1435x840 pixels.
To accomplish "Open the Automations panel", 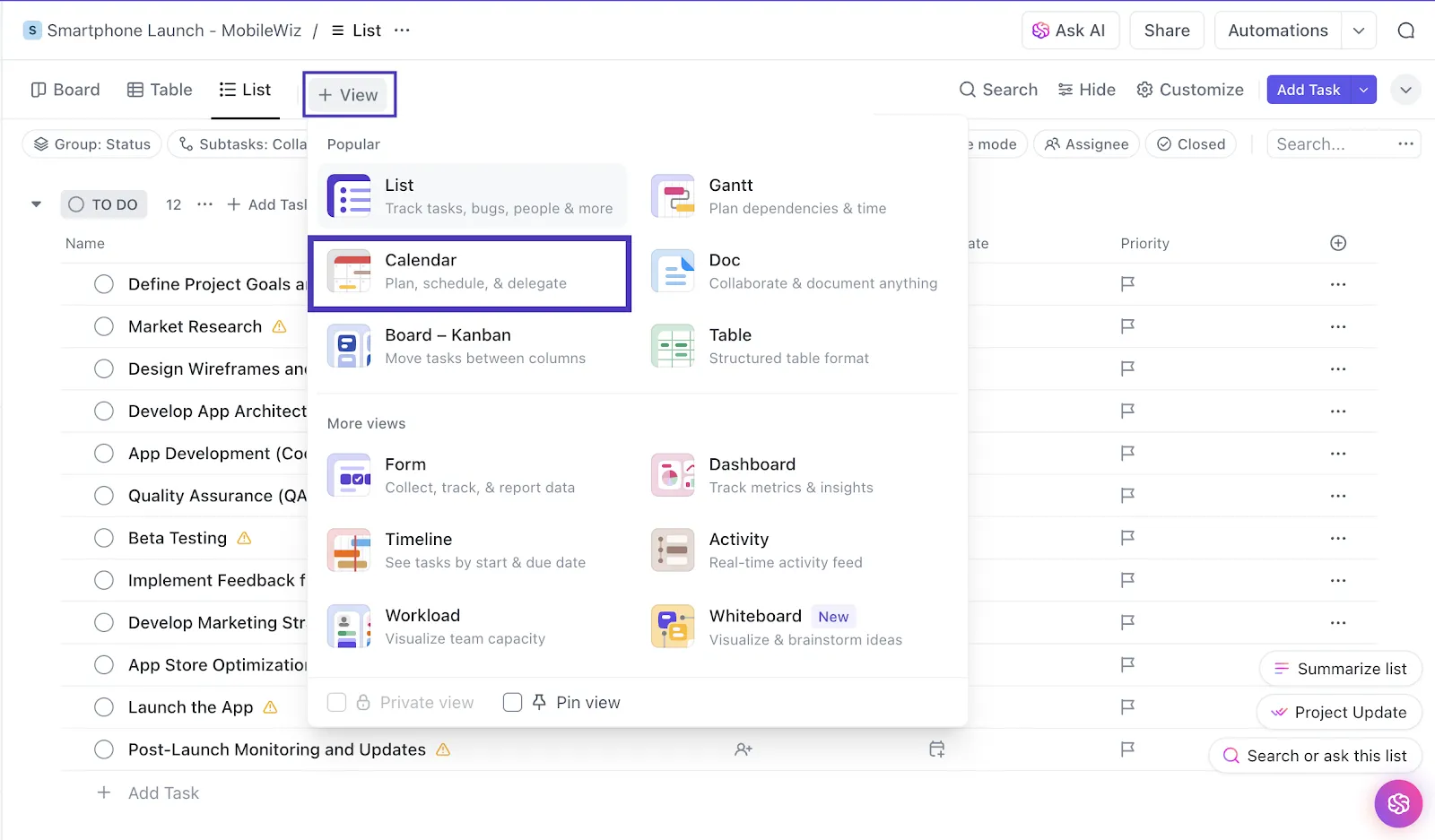I will click(1278, 30).
